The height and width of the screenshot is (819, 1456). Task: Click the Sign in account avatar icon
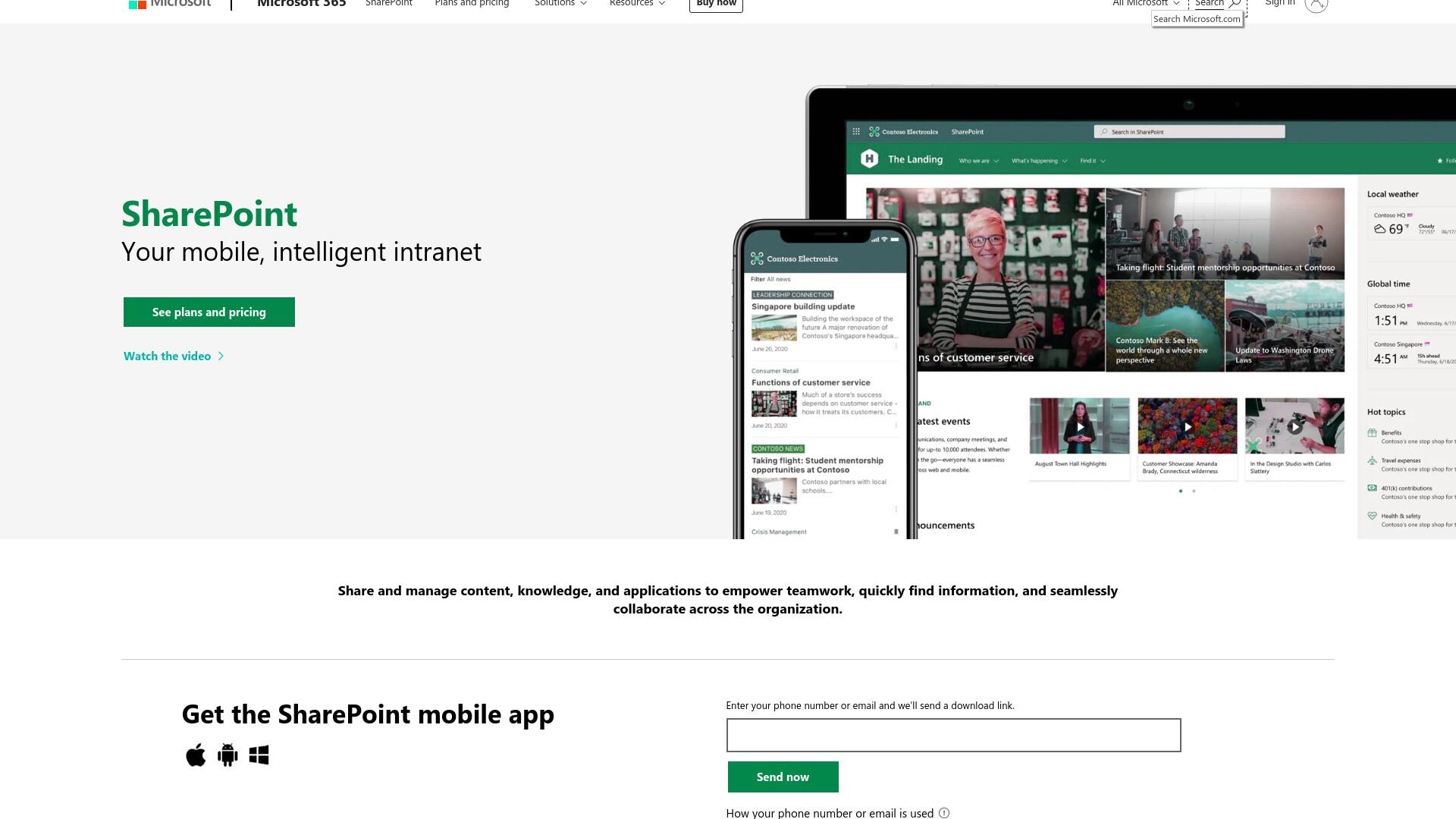[x=1316, y=5]
